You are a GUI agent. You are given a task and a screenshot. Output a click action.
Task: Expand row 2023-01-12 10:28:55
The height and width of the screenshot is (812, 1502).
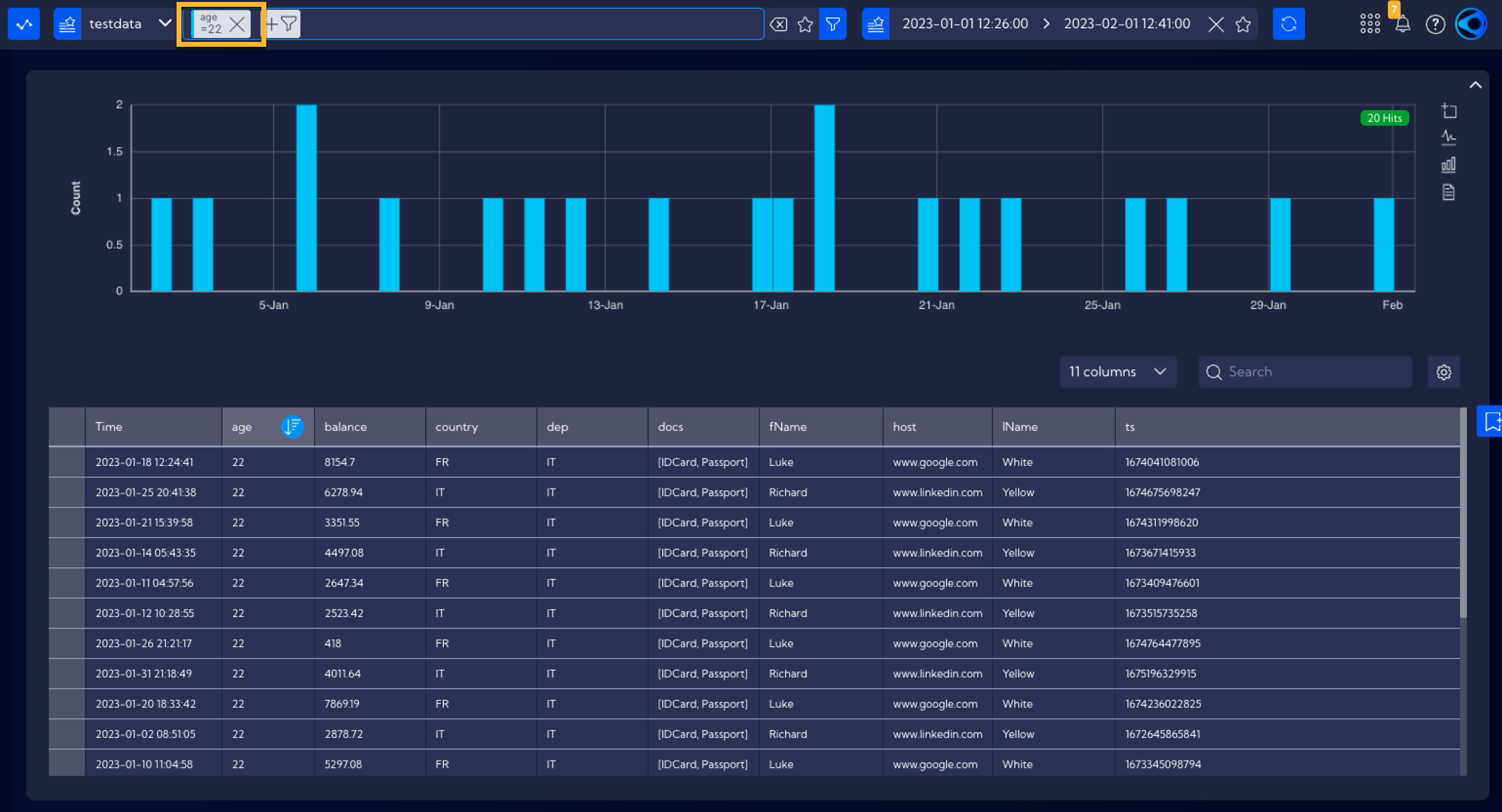tap(67, 614)
